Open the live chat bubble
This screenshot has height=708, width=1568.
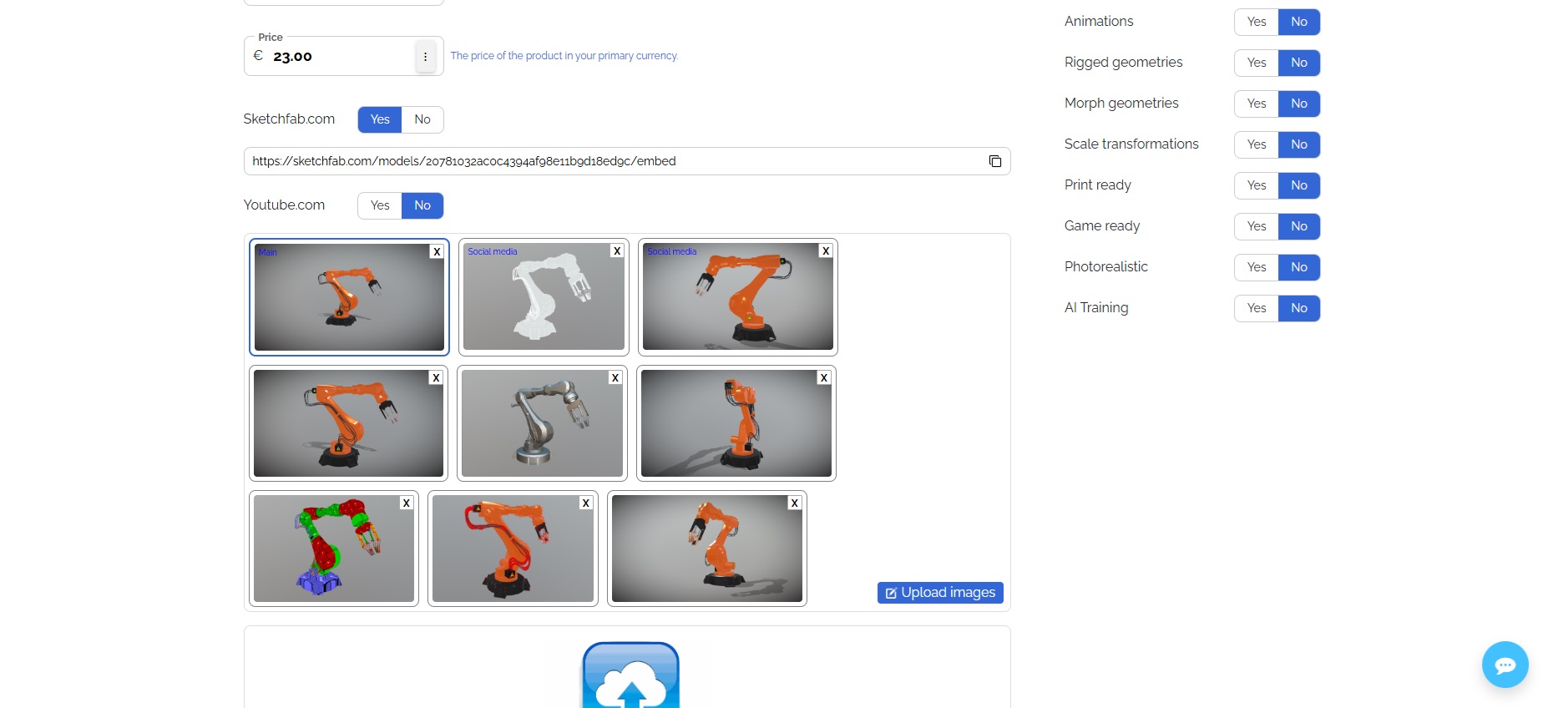pos(1505,665)
